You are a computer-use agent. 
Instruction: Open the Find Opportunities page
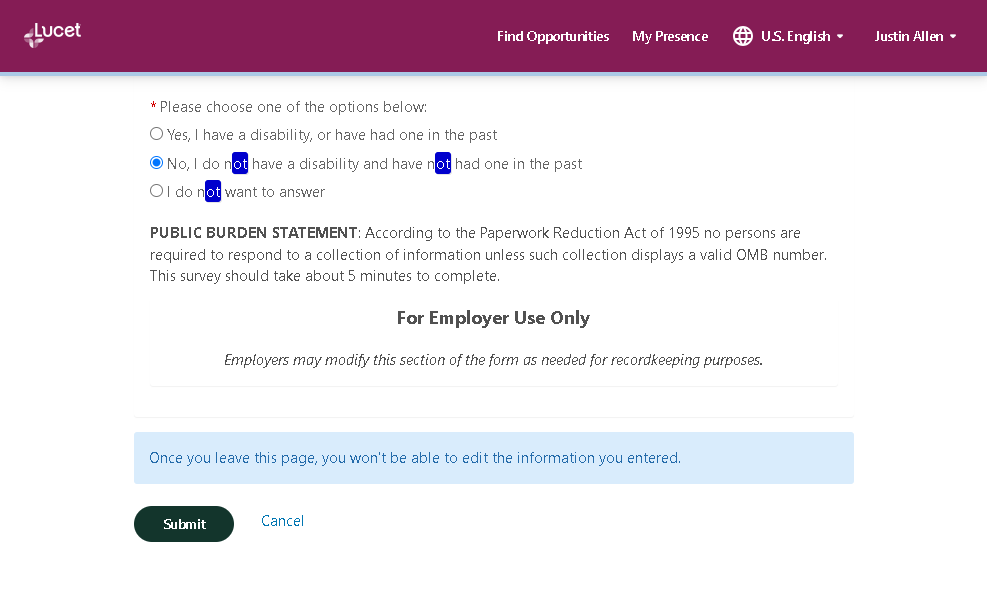click(x=552, y=36)
